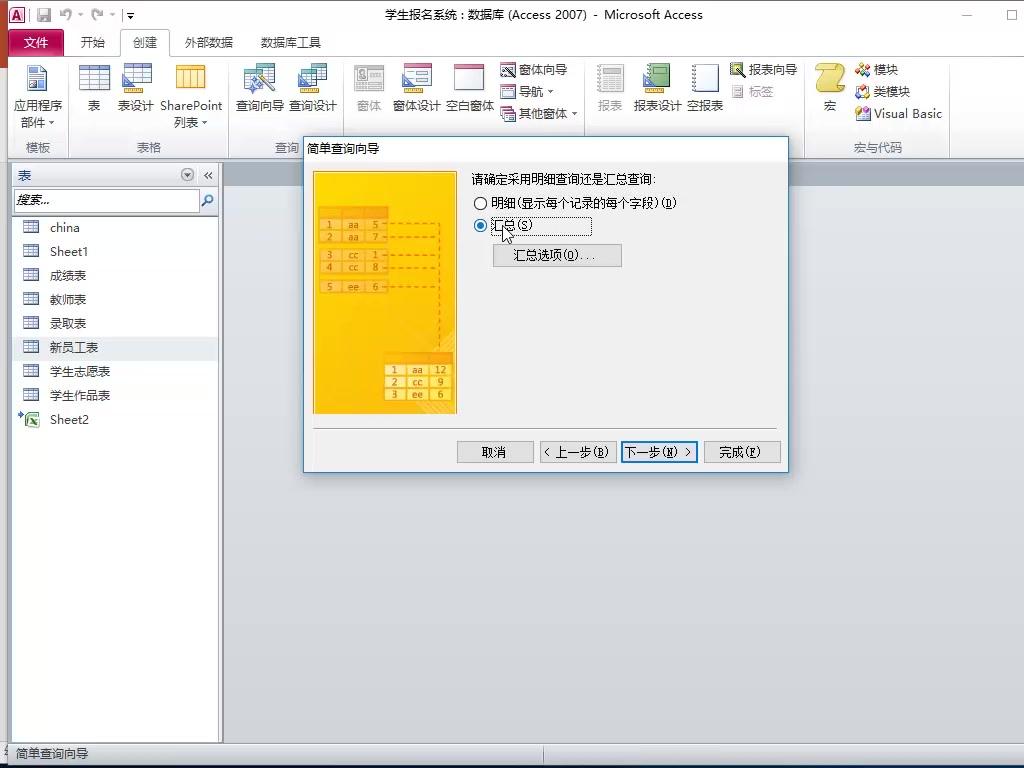Expand the 其他窗体 dropdown
Image resolution: width=1024 pixels, height=768 pixels.
539,114
